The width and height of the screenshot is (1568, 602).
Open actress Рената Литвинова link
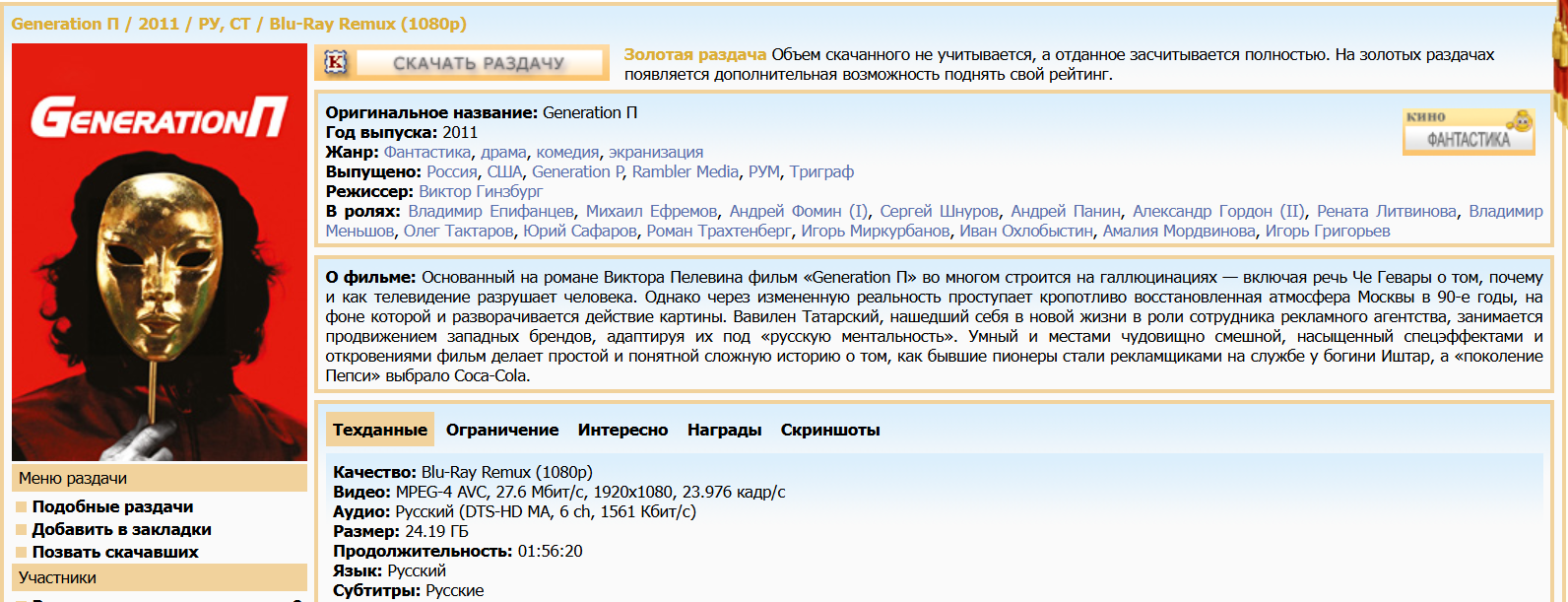1387,211
